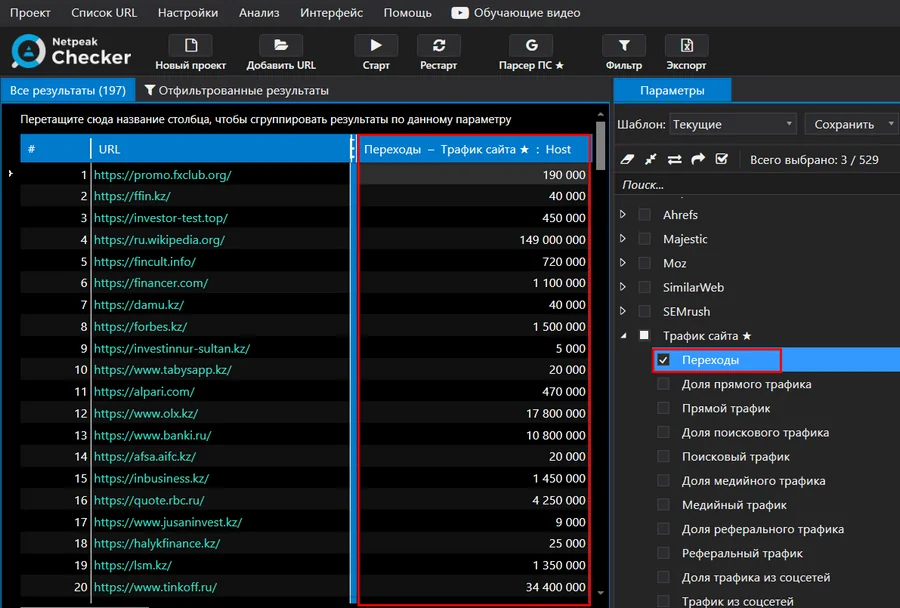
Task: Toggle the Ahrefs checkbox
Action: click(645, 214)
